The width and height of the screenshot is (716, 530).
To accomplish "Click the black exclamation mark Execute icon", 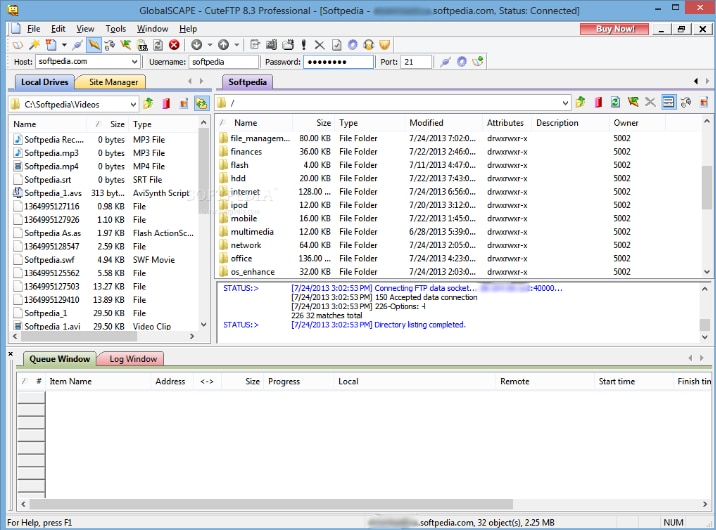I will 304,45.
